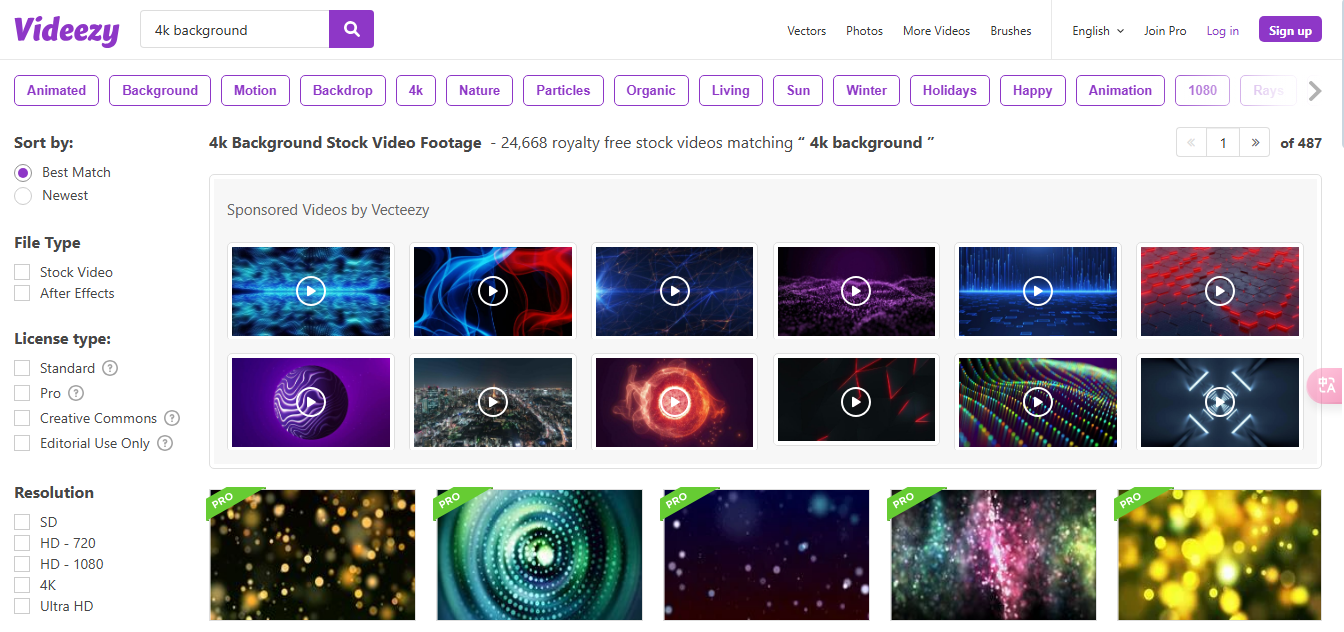
Task: Select the Nature tag
Action: click(479, 90)
